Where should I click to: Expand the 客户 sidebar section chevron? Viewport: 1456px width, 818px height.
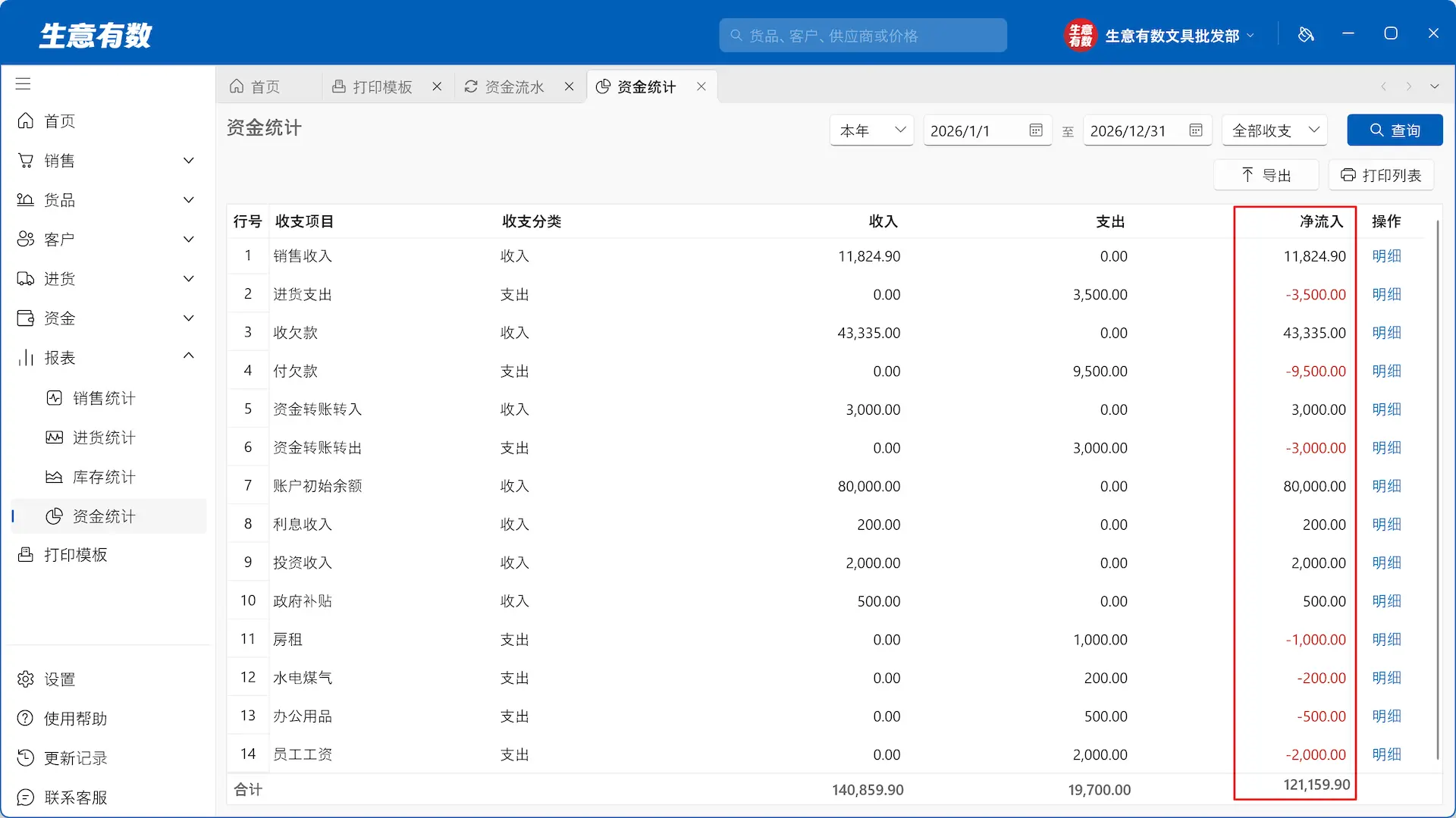[189, 240]
